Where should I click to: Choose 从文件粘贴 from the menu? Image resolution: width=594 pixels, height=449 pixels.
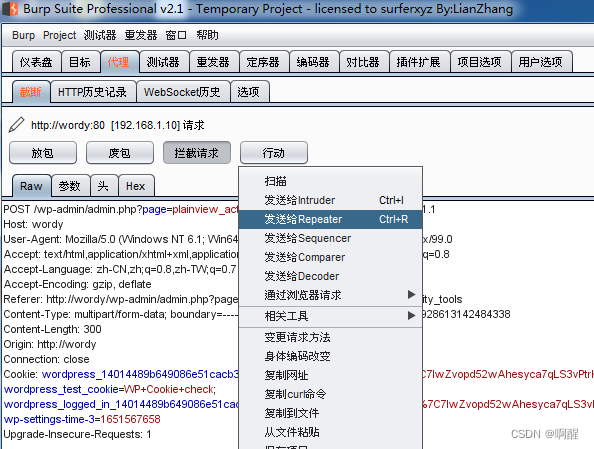(330, 432)
